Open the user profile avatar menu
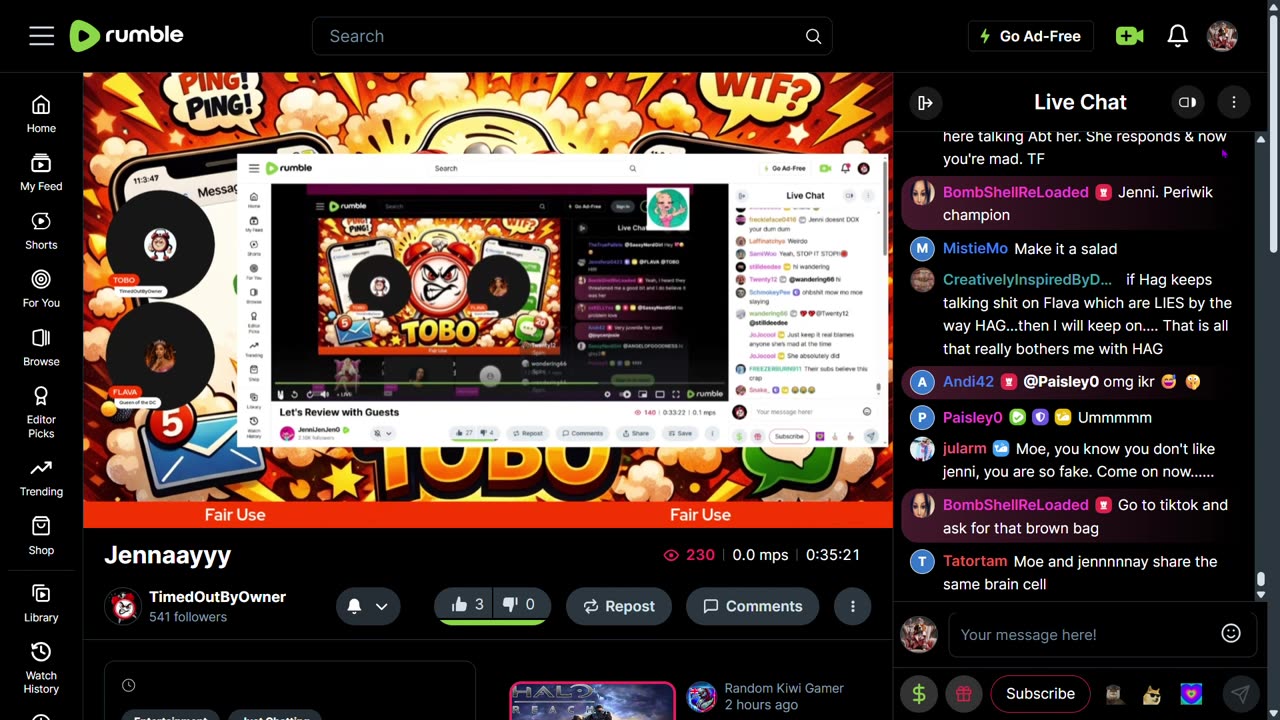 pyautogui.click(x=1222, y=36)
